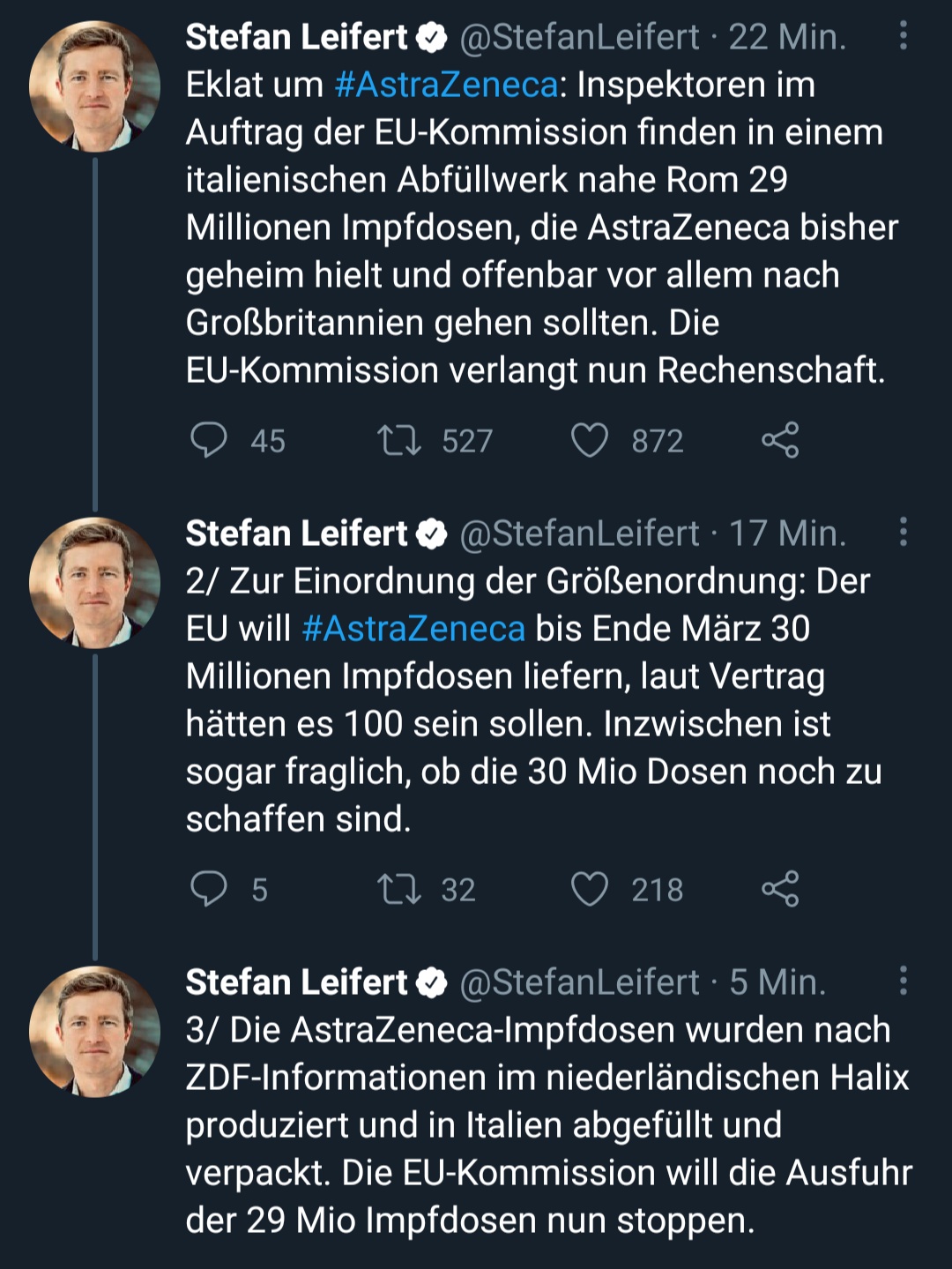Open the more options menu on first tweet
This screenshot has width=952, height=1269.
tap(903, 36)
